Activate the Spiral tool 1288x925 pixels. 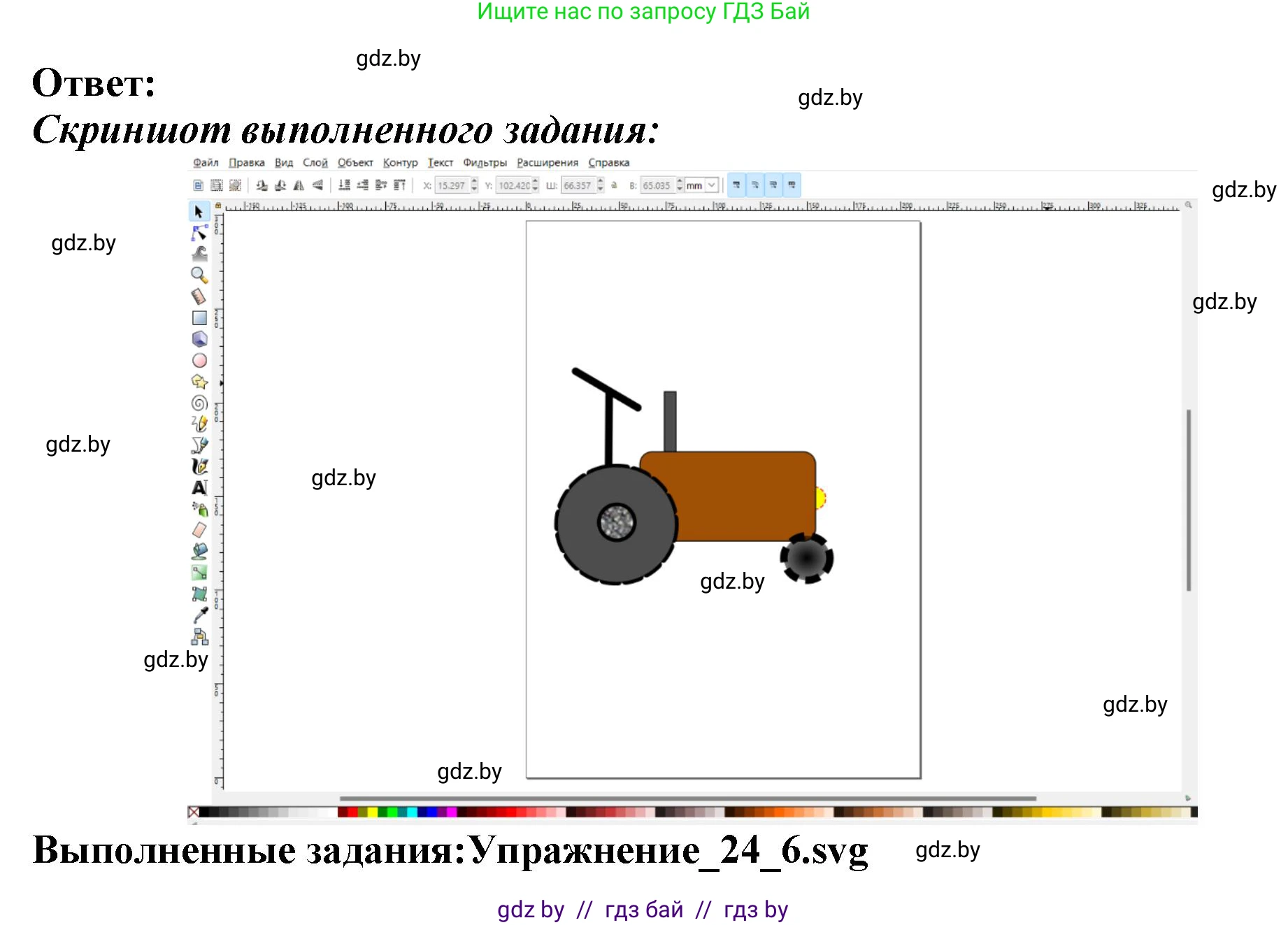point(199,403)
